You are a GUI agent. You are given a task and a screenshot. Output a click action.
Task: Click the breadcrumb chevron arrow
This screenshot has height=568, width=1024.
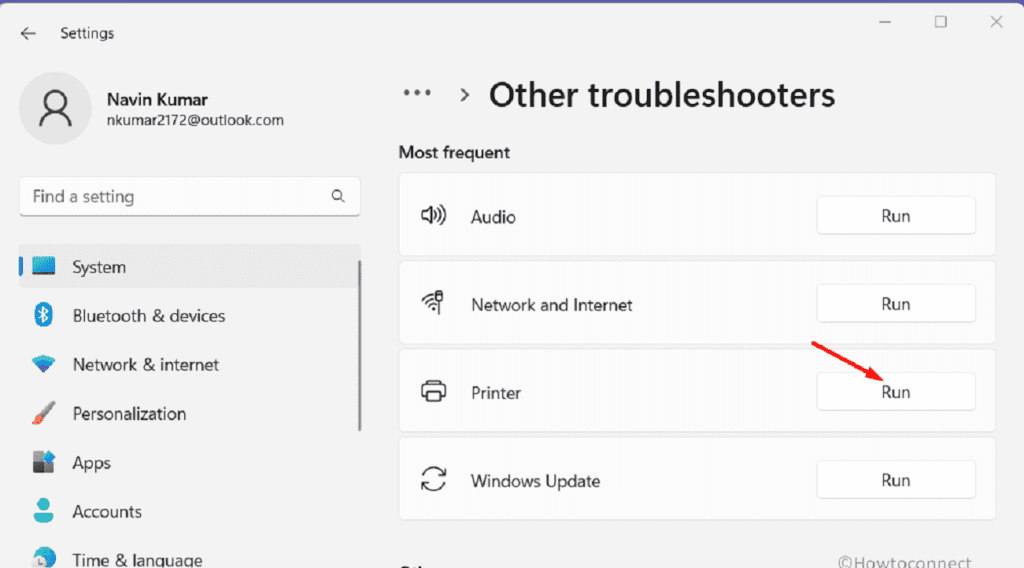point(464,95)
